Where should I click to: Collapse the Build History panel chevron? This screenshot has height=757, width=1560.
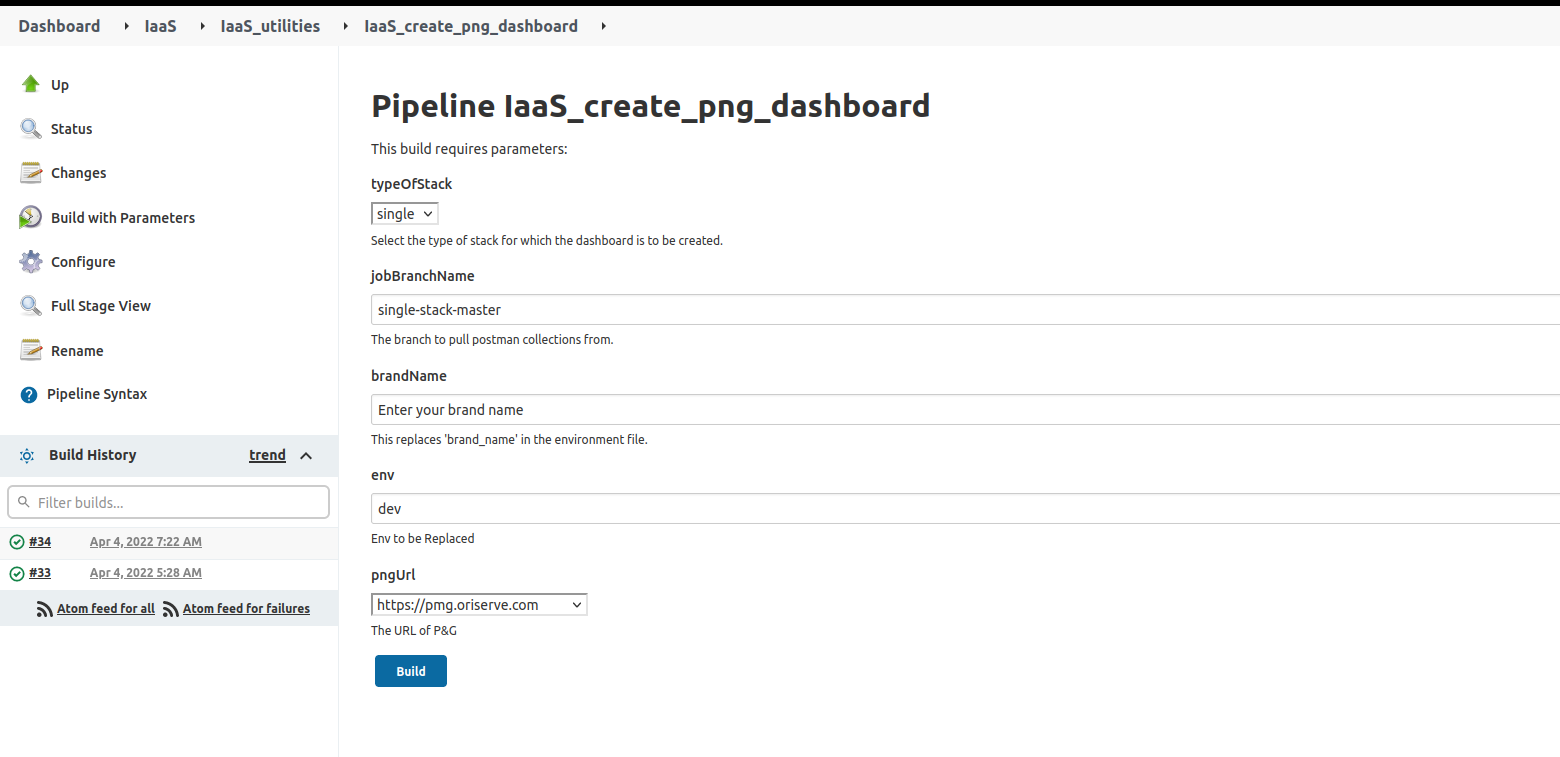[306, 456]
